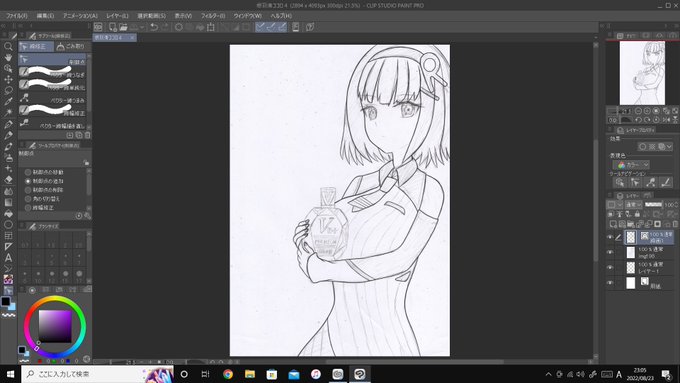Screen dimensions: 680x383
Task: Click the Undo arrow in command bar
Action: 154,27
